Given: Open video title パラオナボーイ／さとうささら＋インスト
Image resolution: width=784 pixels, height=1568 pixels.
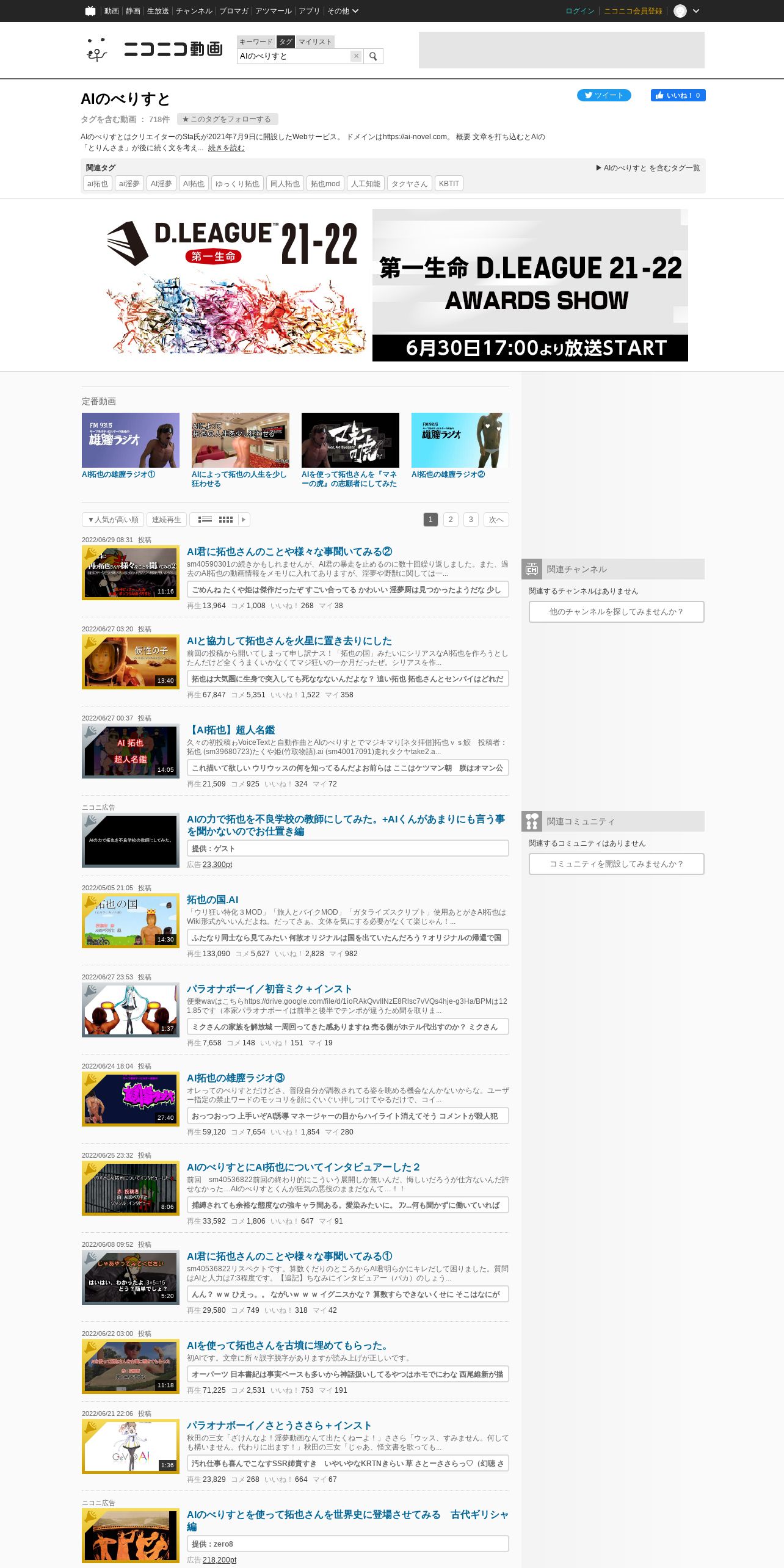Looking at the screenshot, I should tap(279, 1426).
